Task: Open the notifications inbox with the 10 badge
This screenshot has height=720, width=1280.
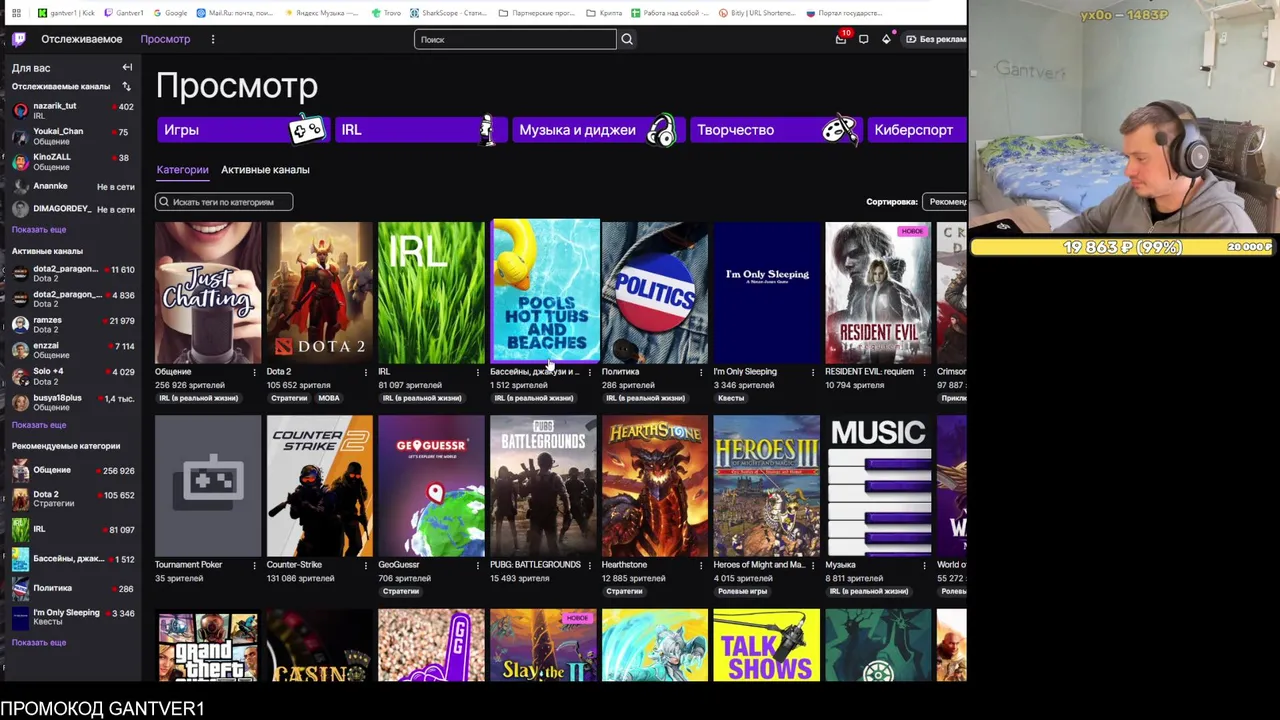Action: point(841,38)
